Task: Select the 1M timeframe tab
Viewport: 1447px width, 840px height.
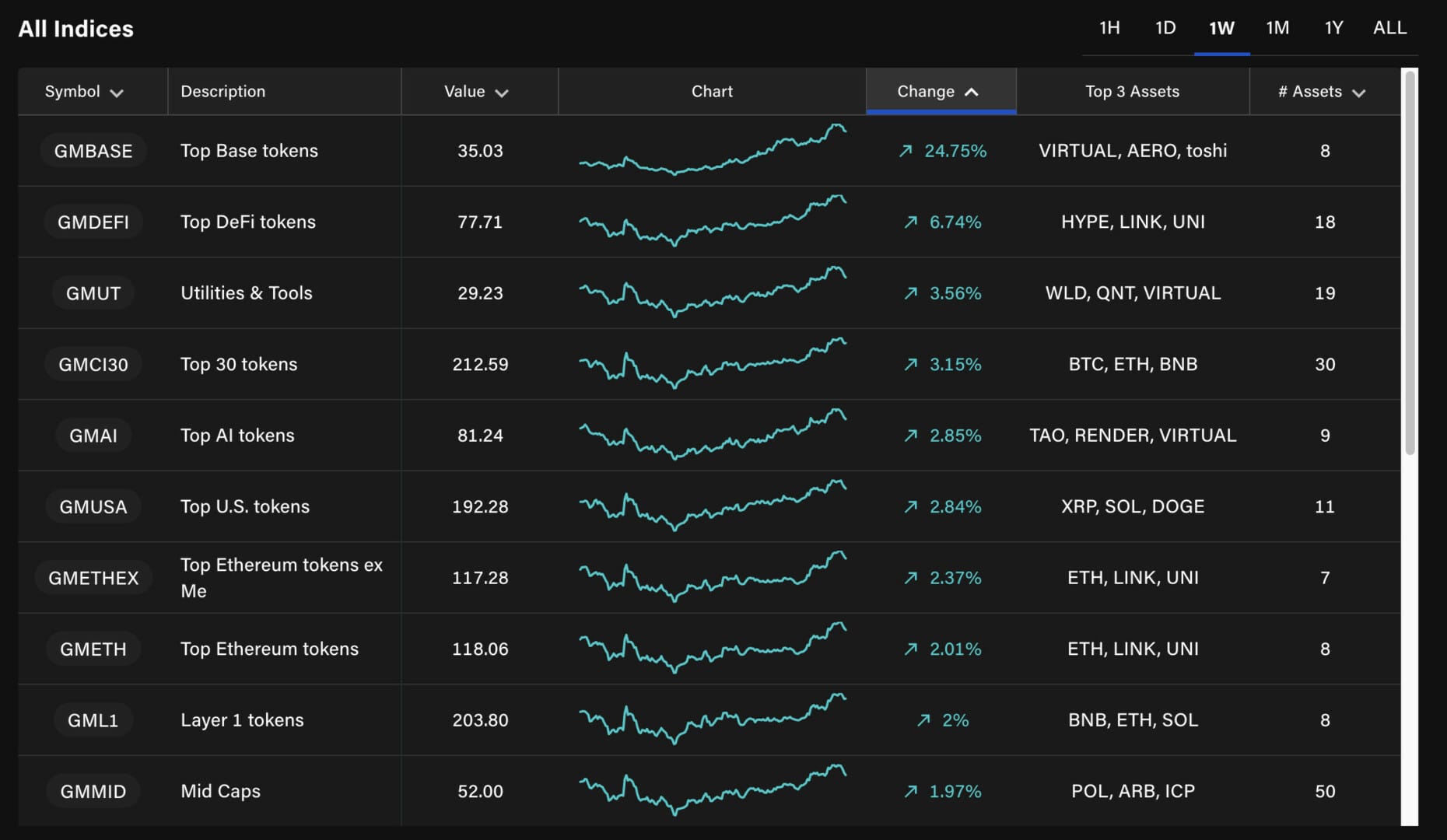Action: [x=1277, y=28]
